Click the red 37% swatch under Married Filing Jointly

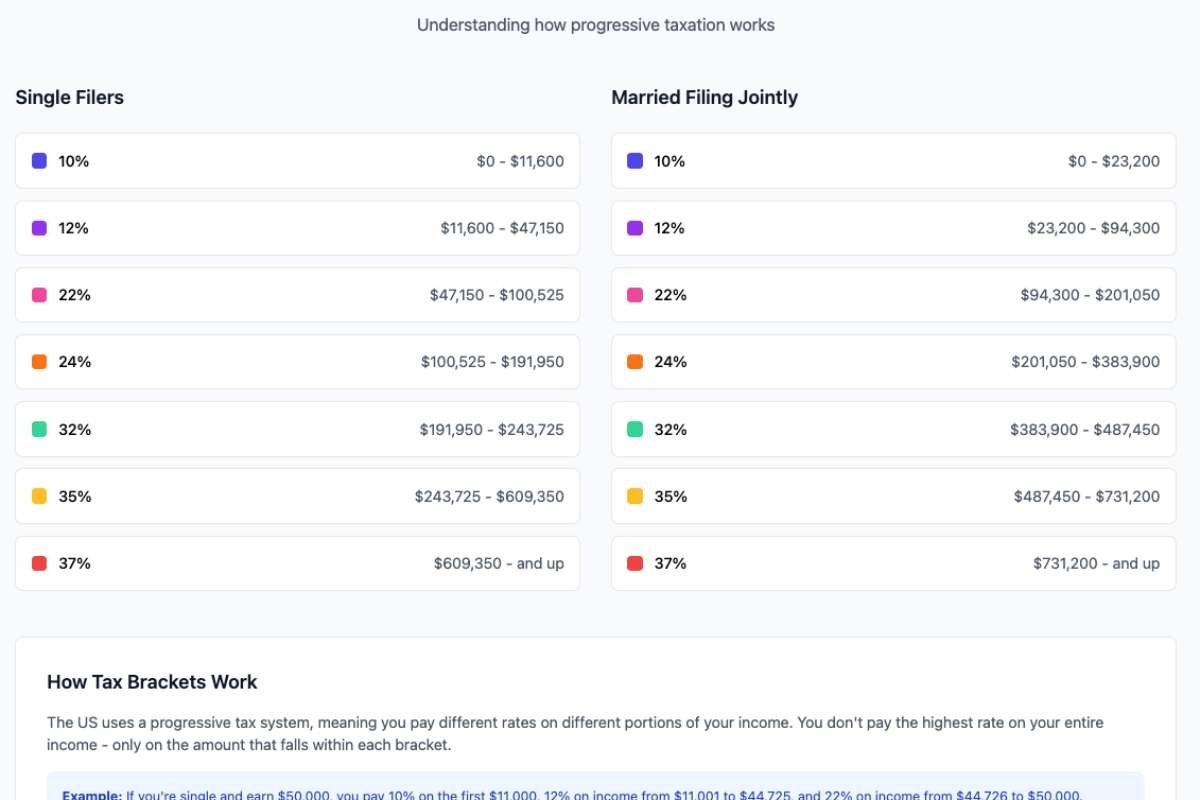click(x=635, y=563)
